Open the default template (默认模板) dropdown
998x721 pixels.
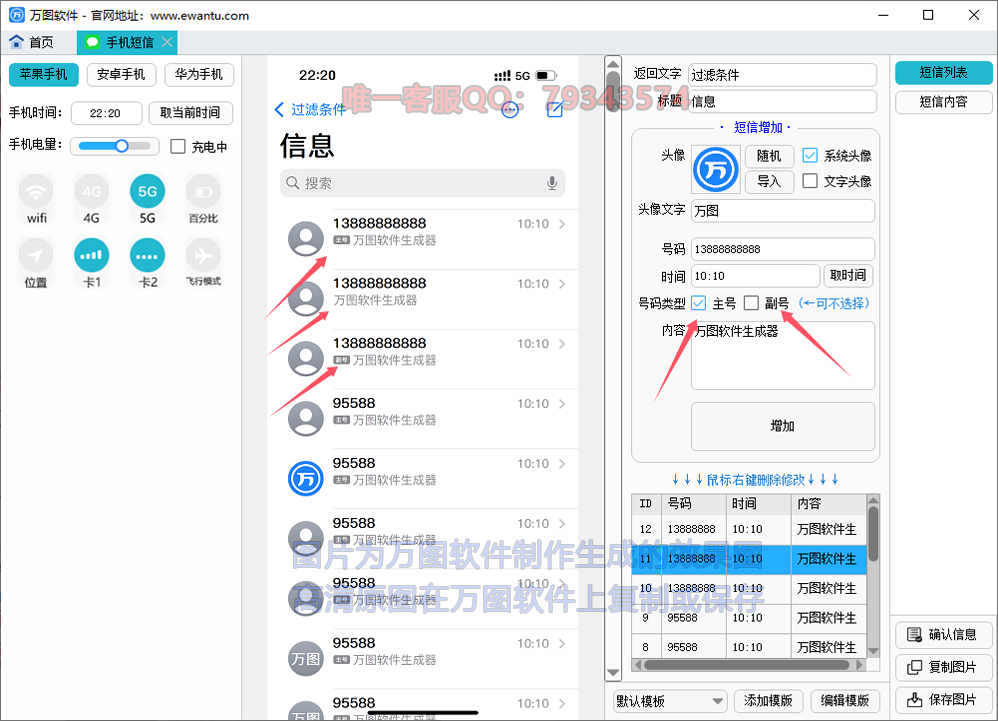pos(669,701)
